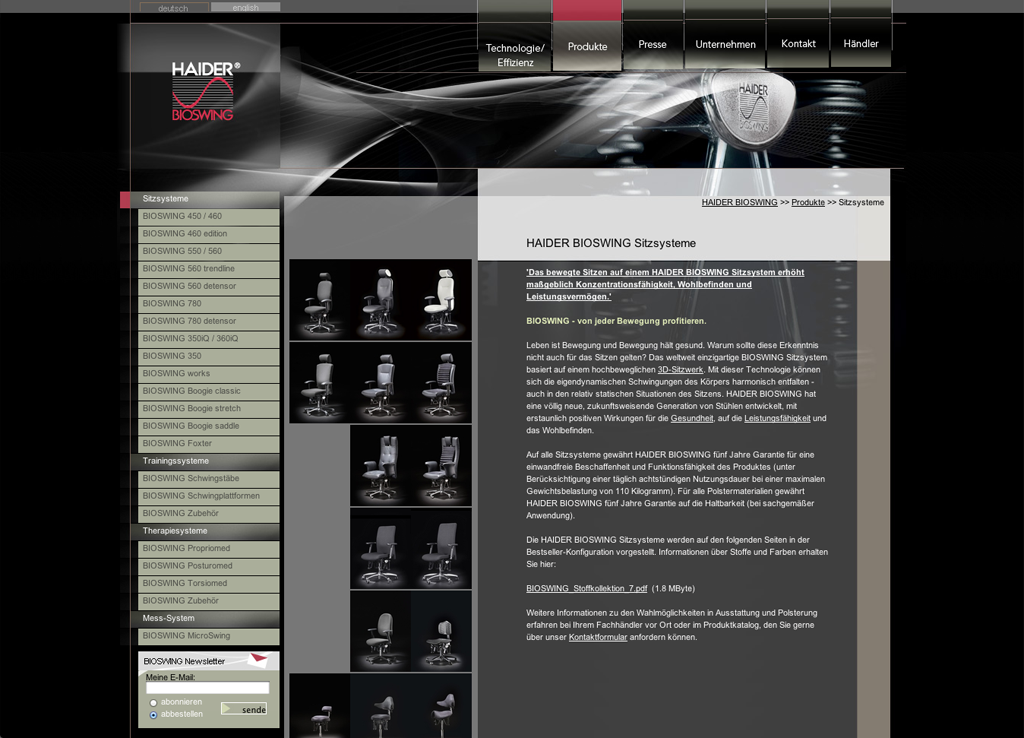Open bottom row saddle stools thumbnail
The image size is (1024, 738).
point(380,706)
